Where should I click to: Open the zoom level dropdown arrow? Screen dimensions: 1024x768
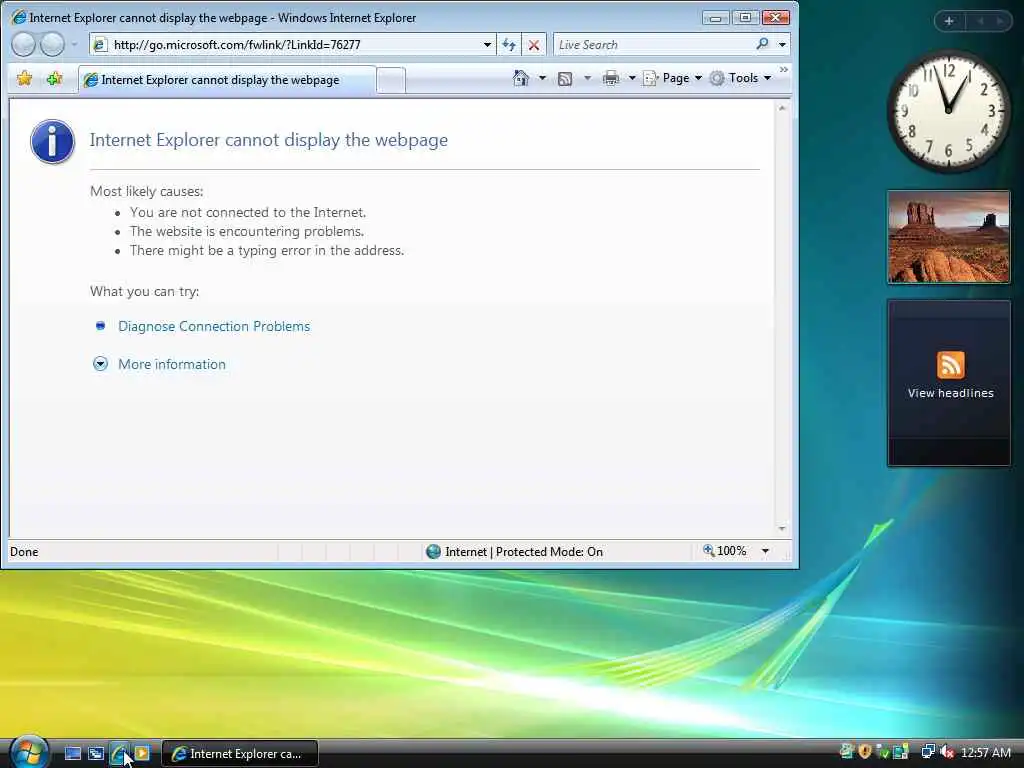pyautogui.click(x=765, y=551)
